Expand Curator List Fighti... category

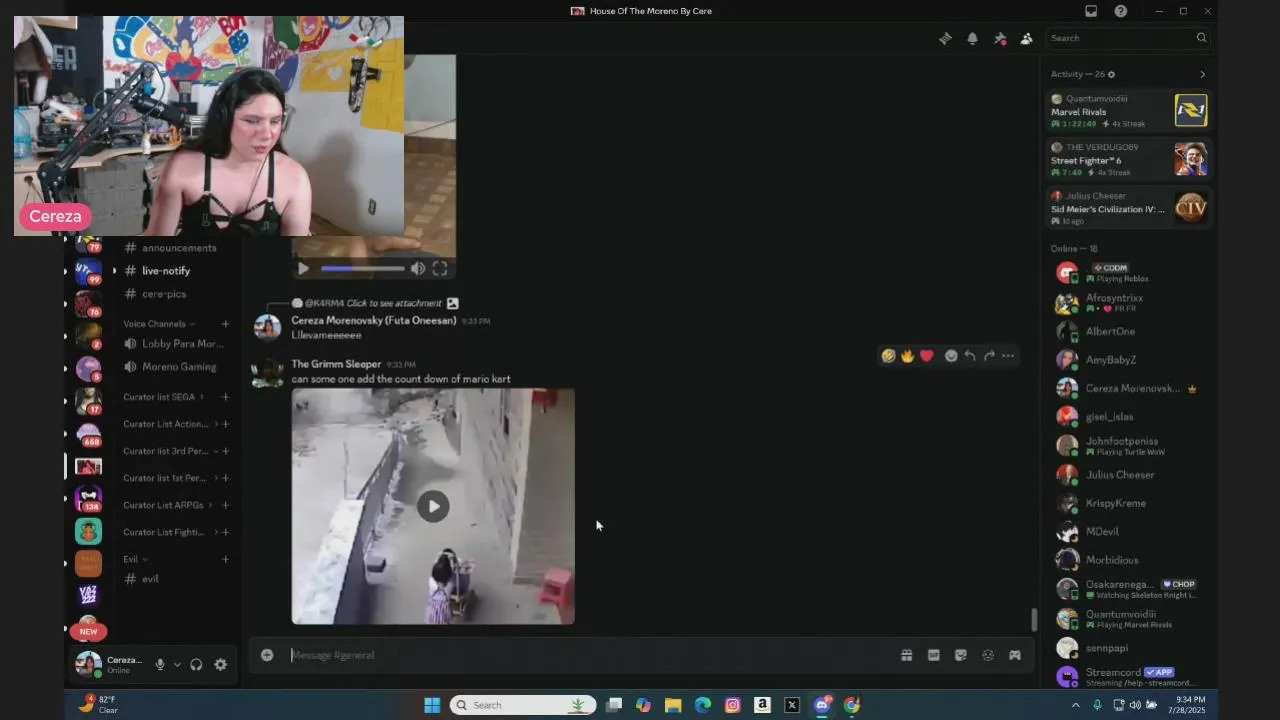click(x=168, y=532)
